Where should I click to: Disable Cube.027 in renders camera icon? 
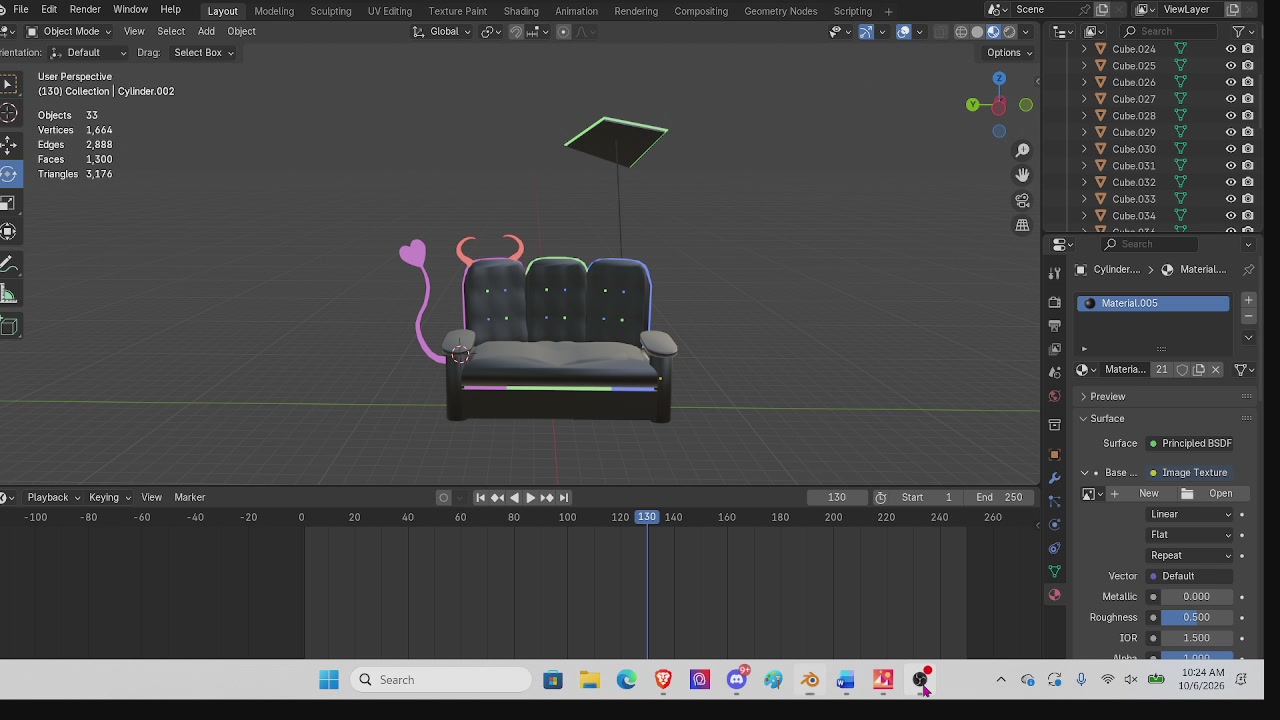1248,99
